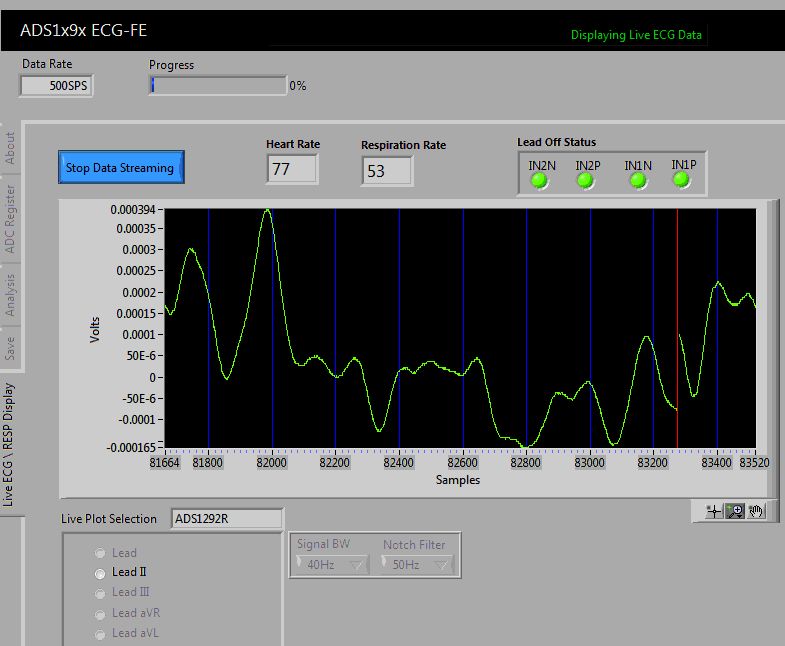Click the X-axis tick label 82400
This screenshot has width=785, height=646.
tap(399, 463)
